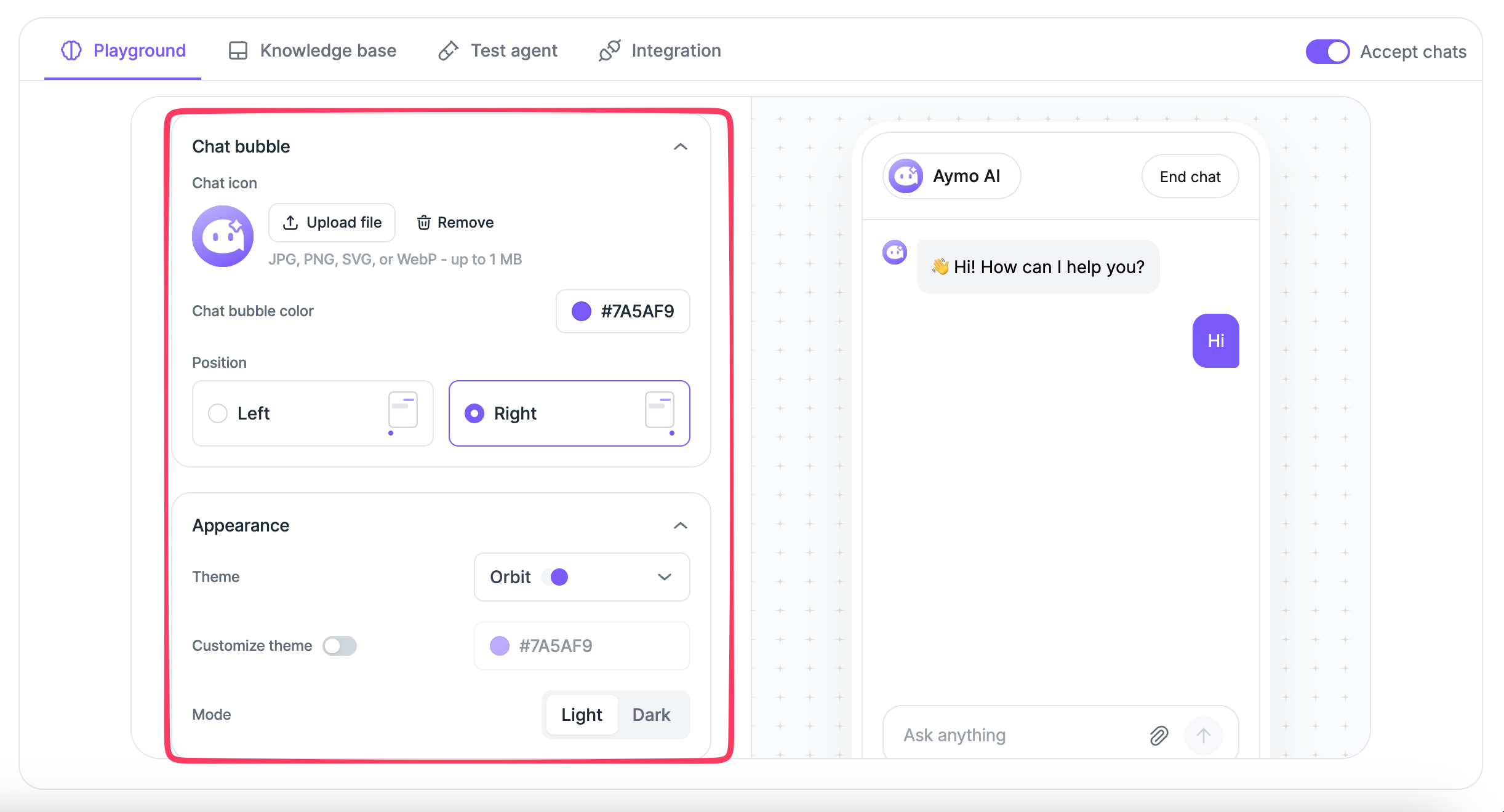Click the Playground brain icon
Viewport: 1504px width, 812px height.
tap(71, 50)
